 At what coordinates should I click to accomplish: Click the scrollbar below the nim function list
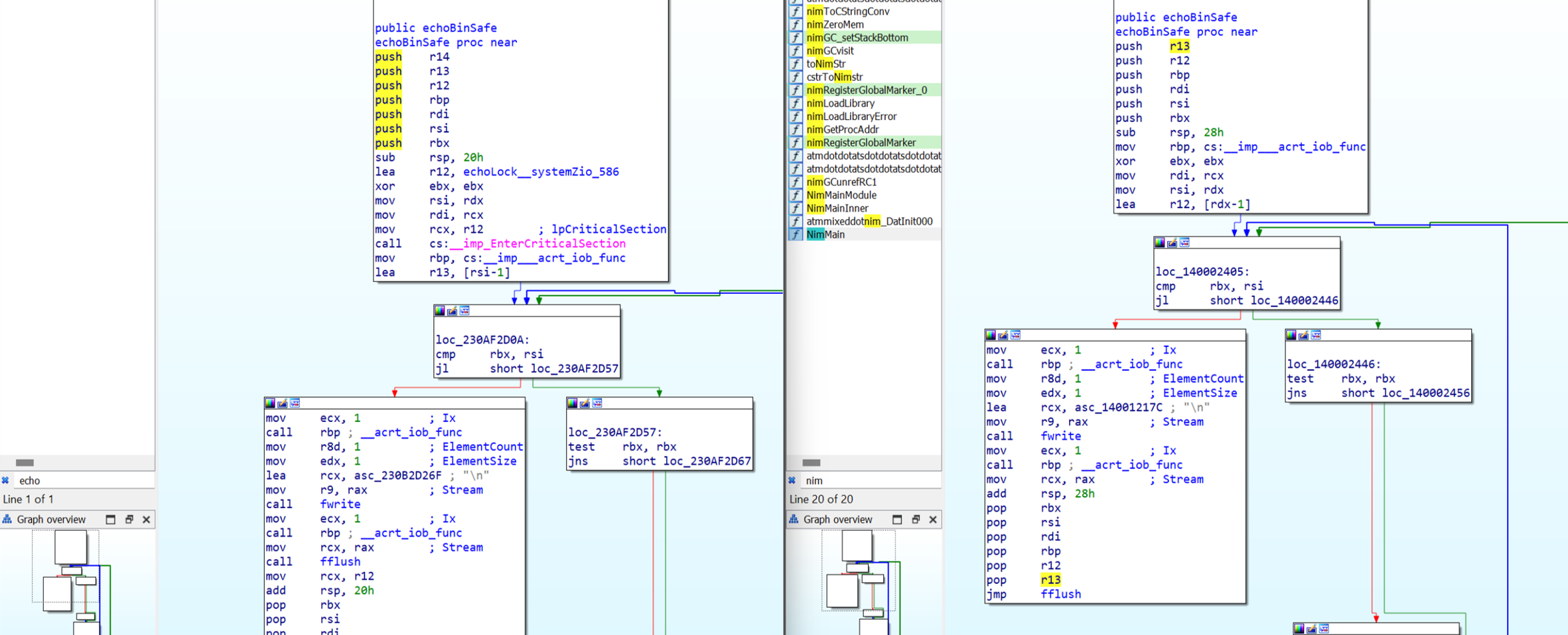point(811,462)
